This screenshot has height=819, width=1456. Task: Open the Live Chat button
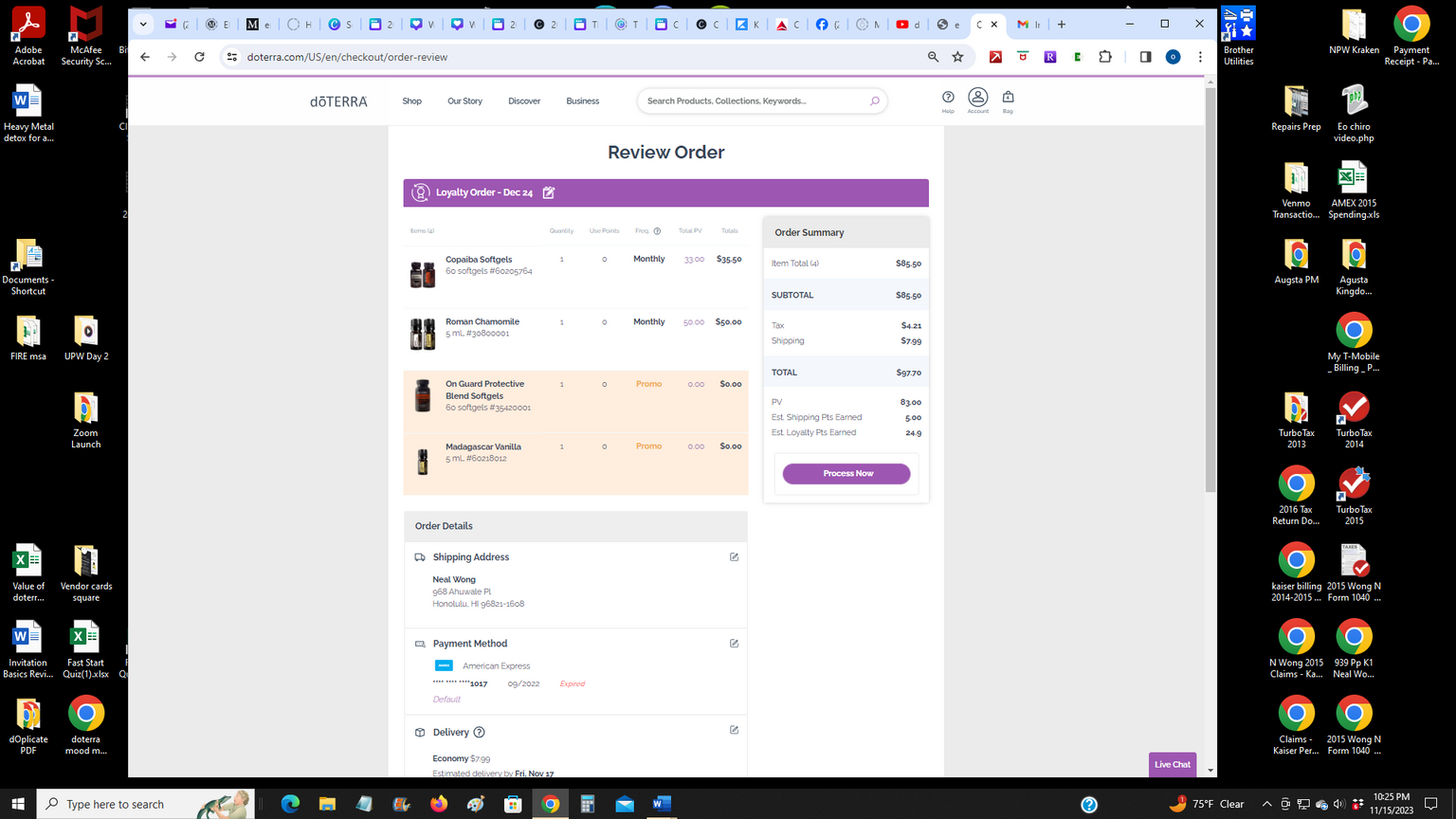pos(1172,764)
